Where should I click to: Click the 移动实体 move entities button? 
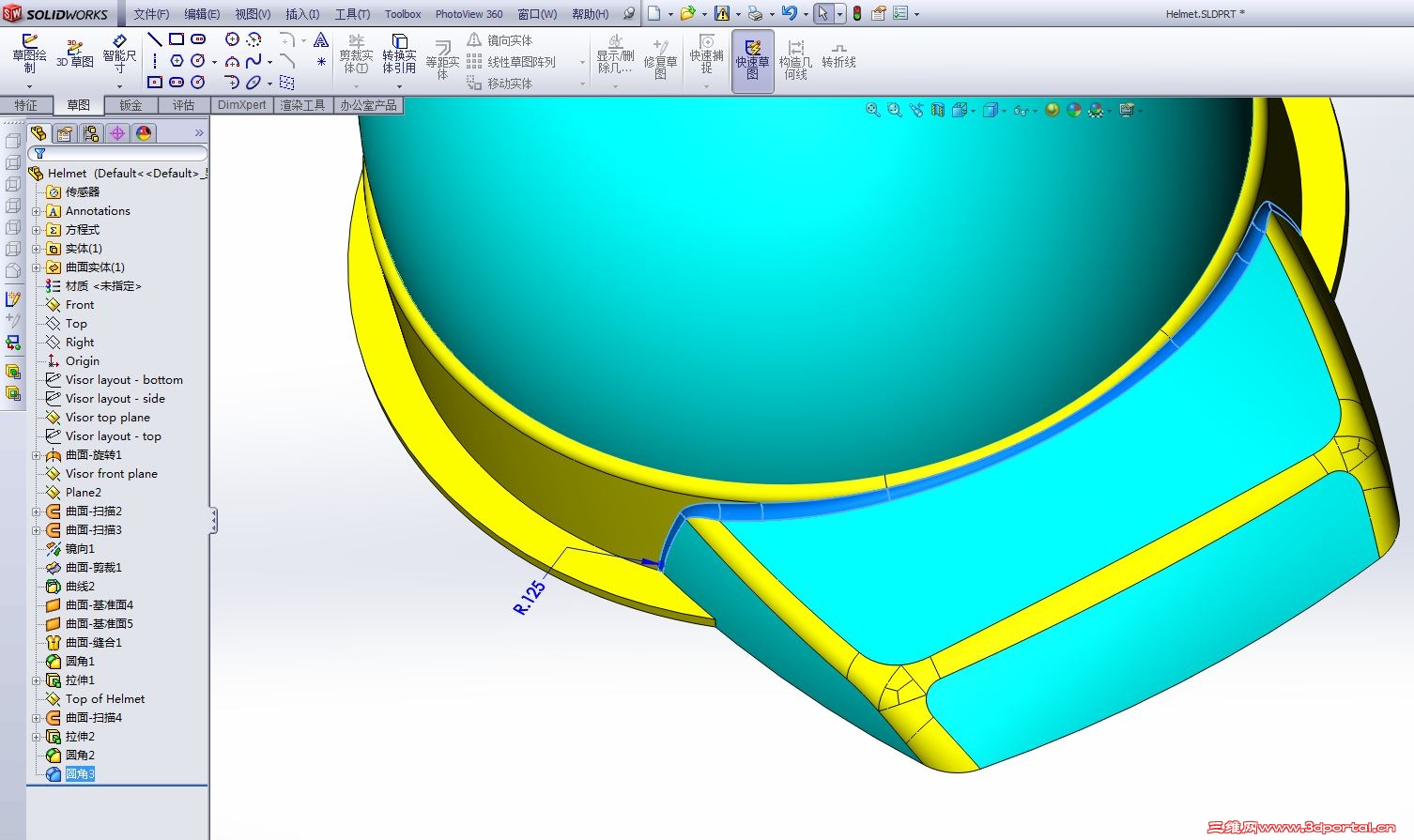(x=500, y=84)
